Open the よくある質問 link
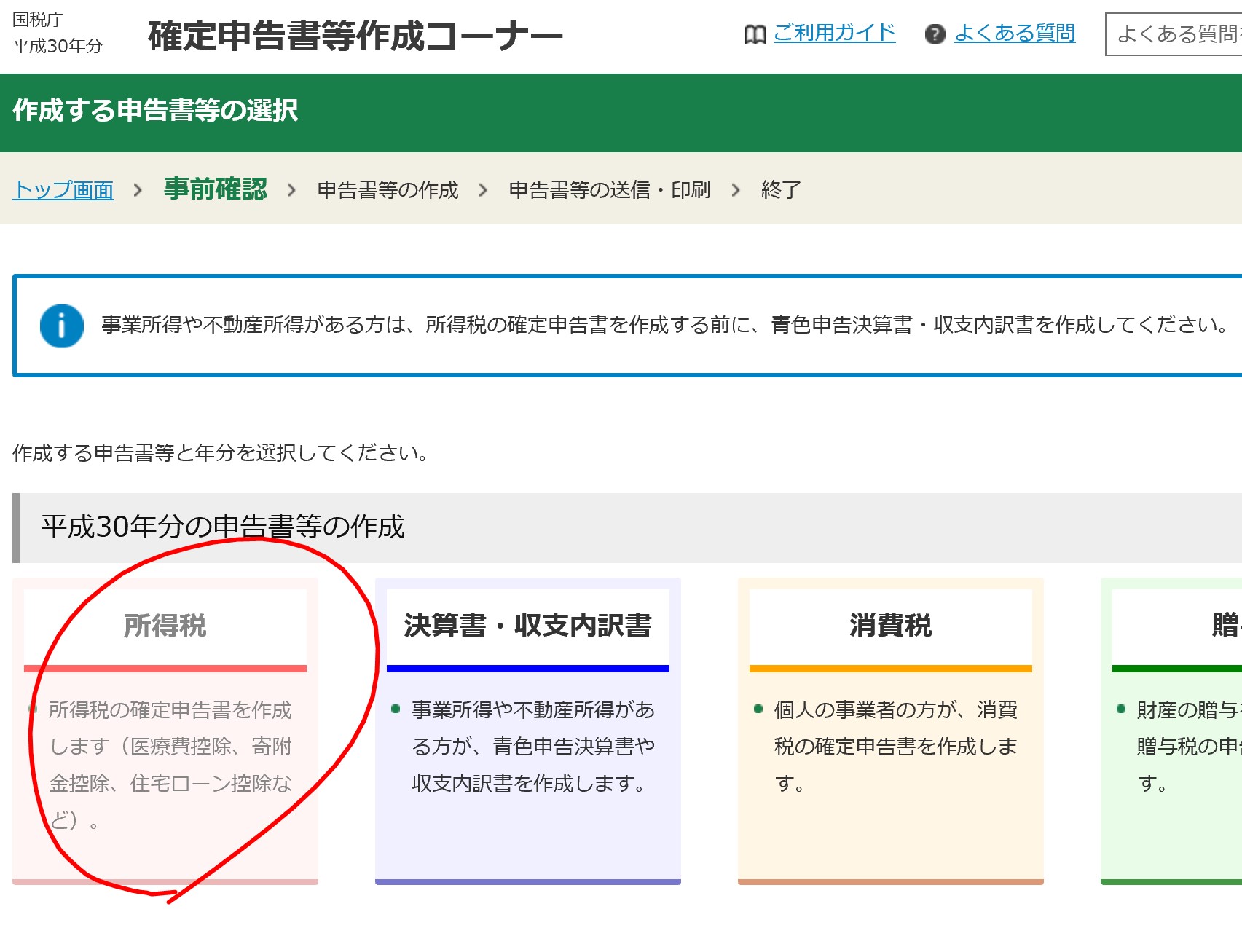The width and height of the screenshot is (1242, 952). (x=1014, y=33)
